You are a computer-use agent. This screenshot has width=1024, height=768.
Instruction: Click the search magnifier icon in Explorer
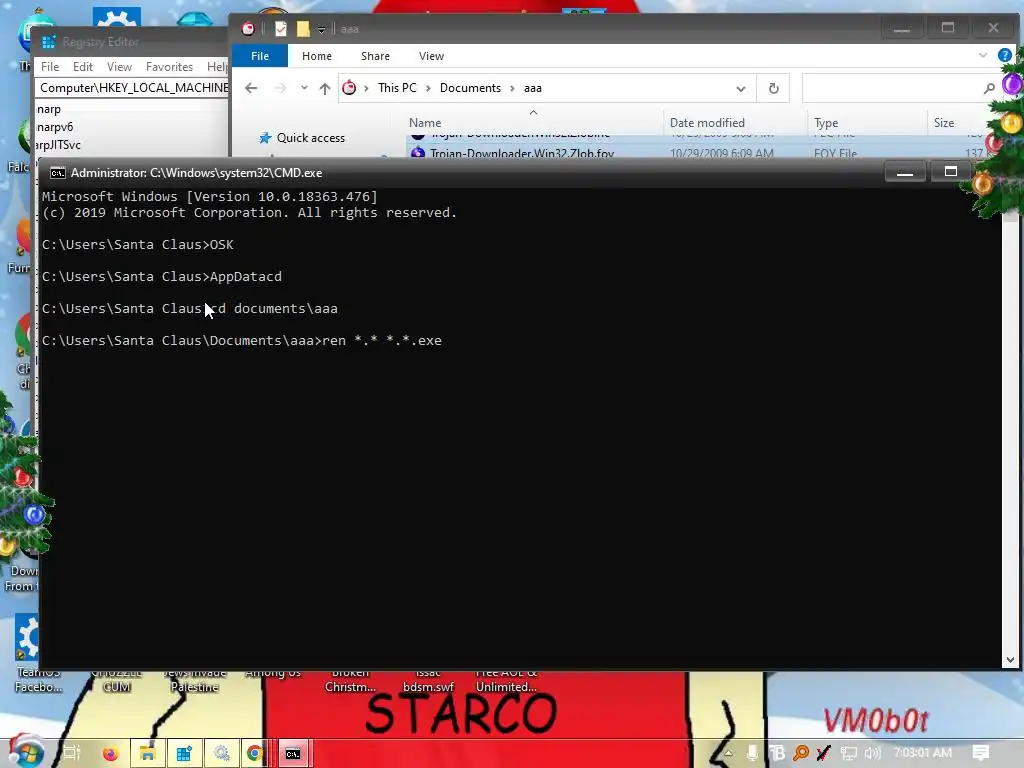[989, 88]
